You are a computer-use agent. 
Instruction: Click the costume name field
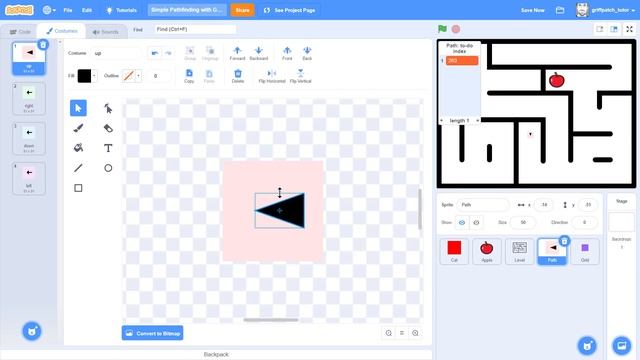(116, 53)
